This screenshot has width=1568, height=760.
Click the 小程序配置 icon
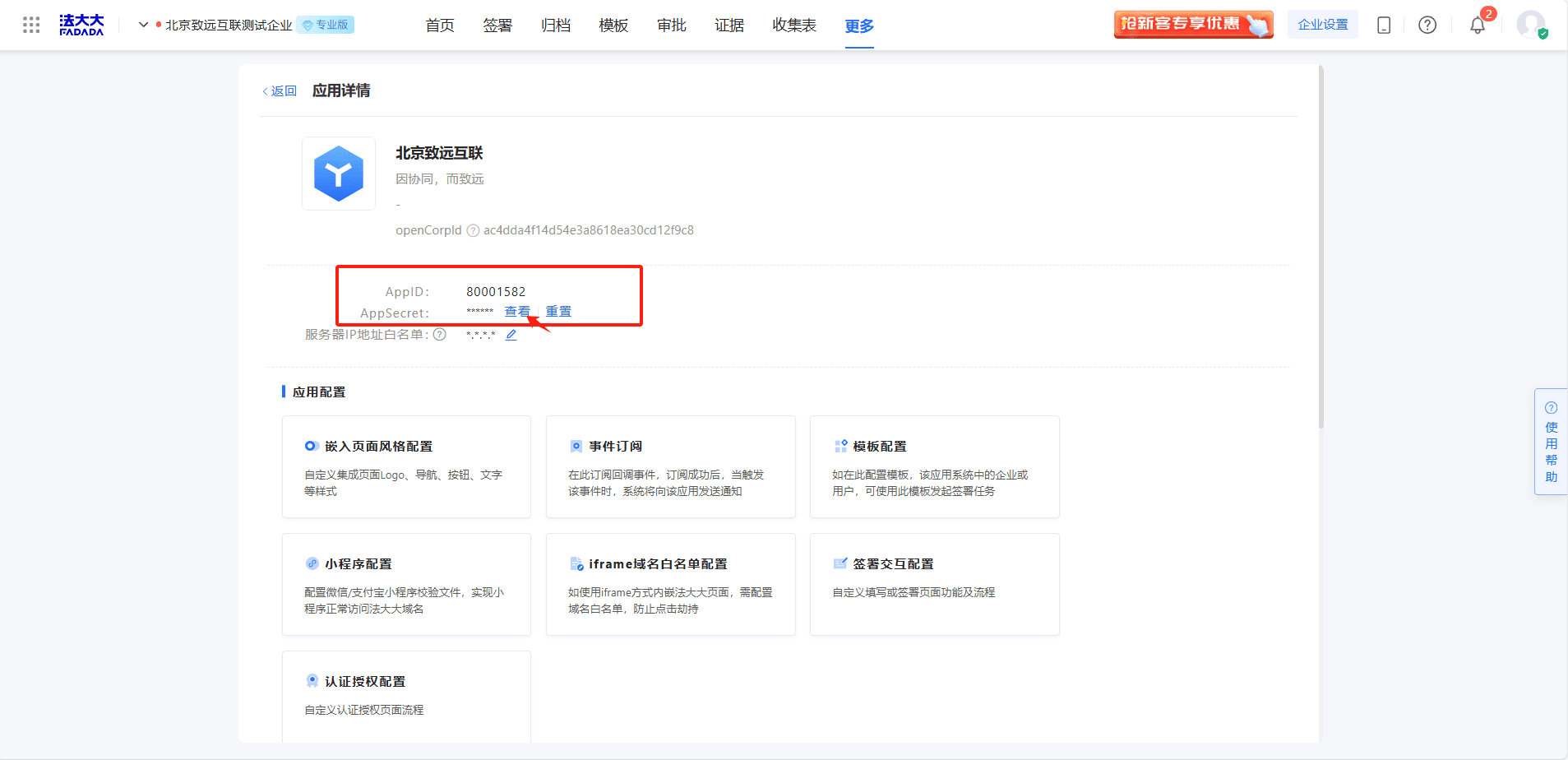coord(312,563)
